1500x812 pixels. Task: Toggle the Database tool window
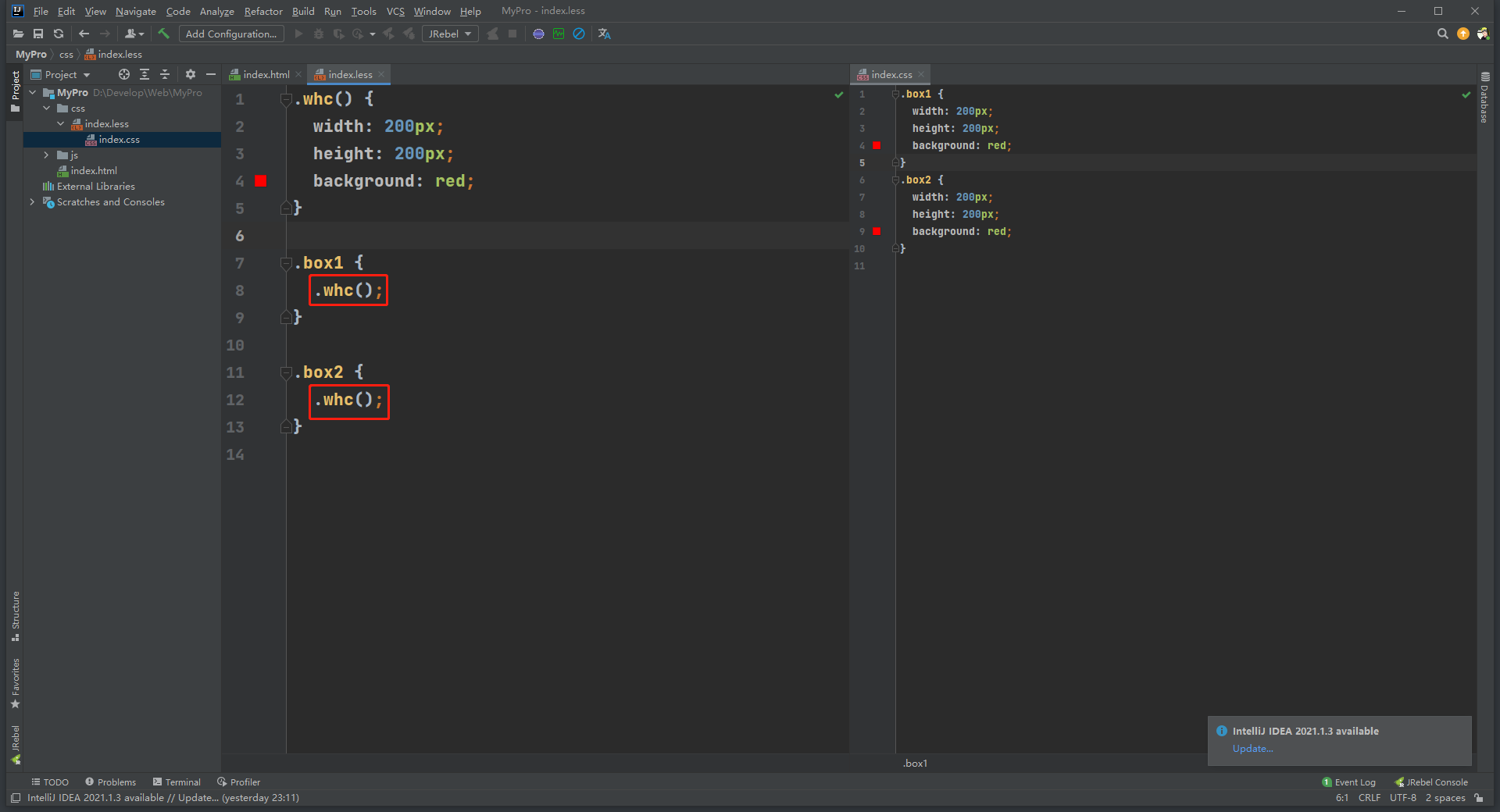[x=1485, y=97]
